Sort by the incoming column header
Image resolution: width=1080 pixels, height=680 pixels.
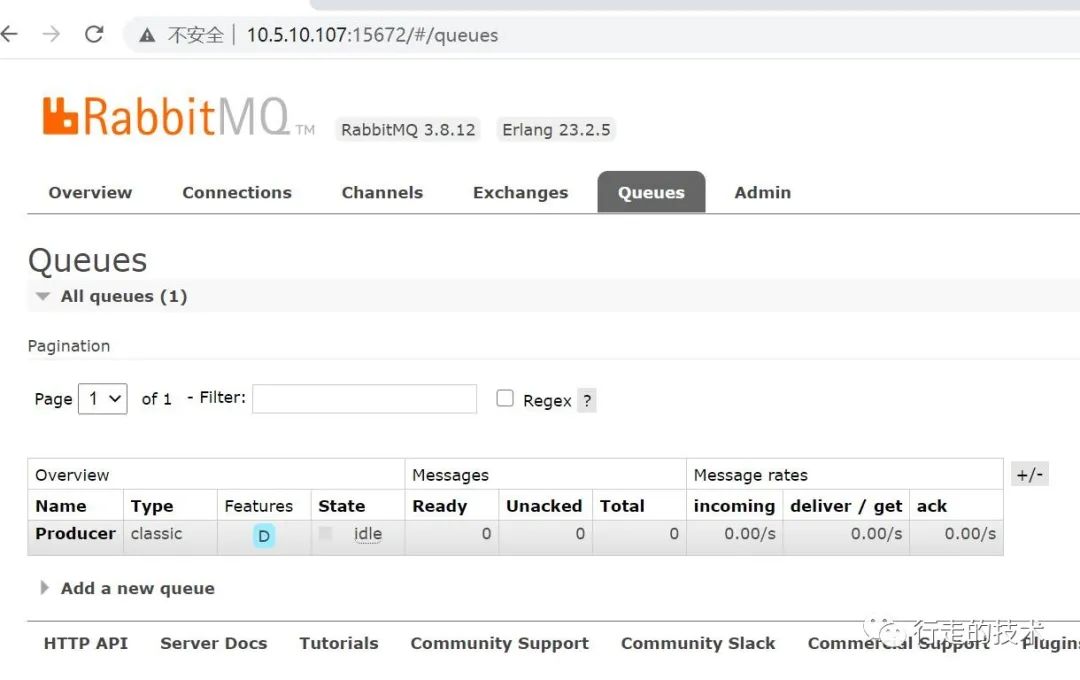(x=734, y=506)
